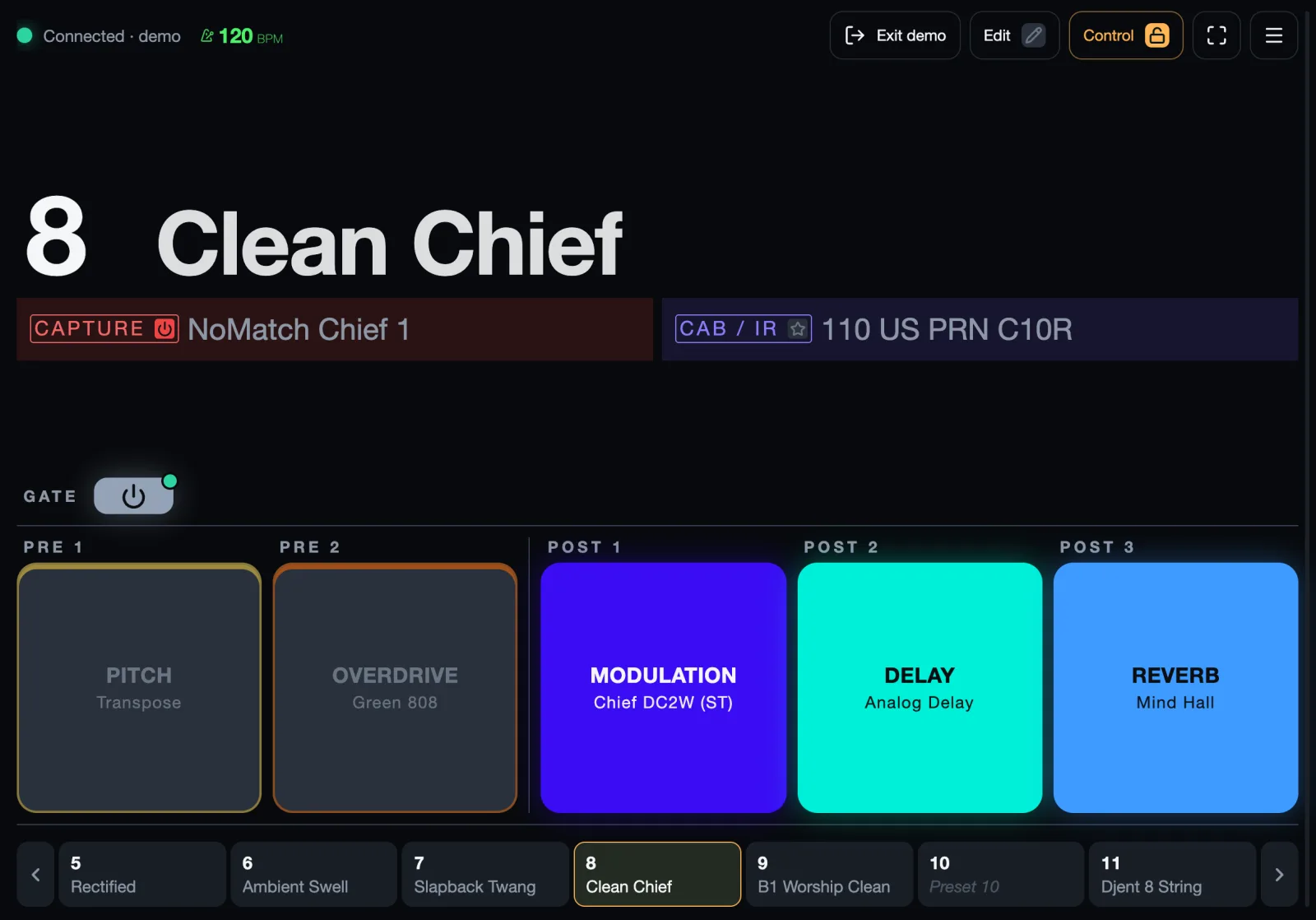Image resolution: width=1316 pixels, height=920 pixels.
Task: Click the green connection status dot
Action: coord(25,35)
